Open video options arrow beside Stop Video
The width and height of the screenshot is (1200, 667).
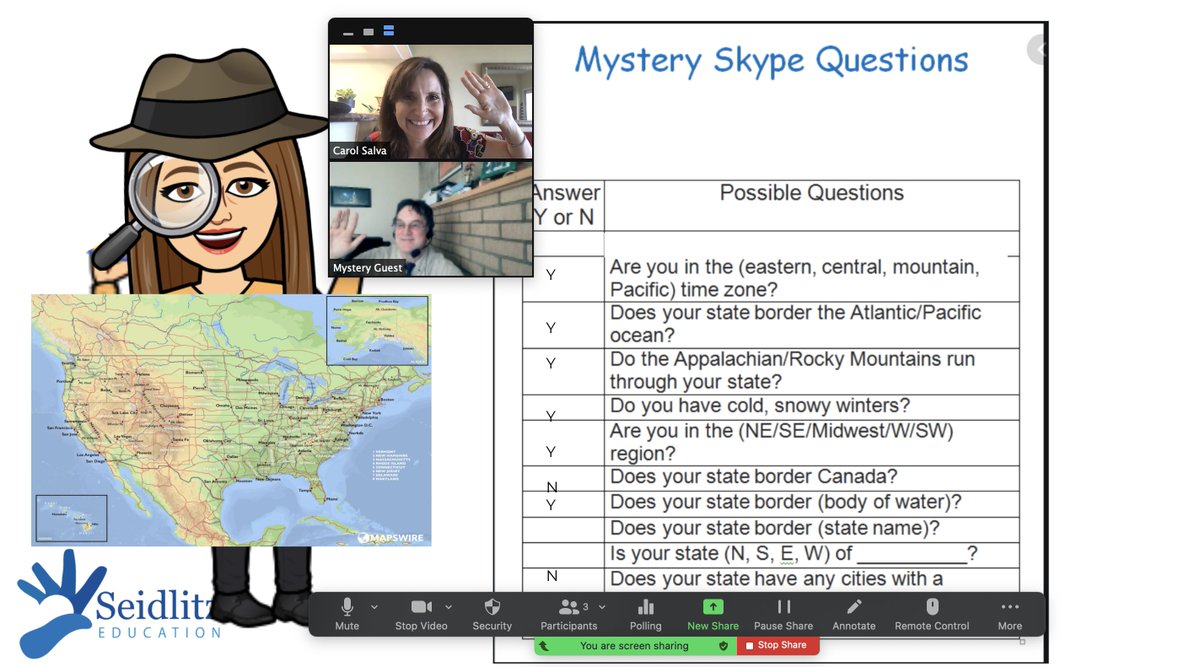tap(448, 607)
